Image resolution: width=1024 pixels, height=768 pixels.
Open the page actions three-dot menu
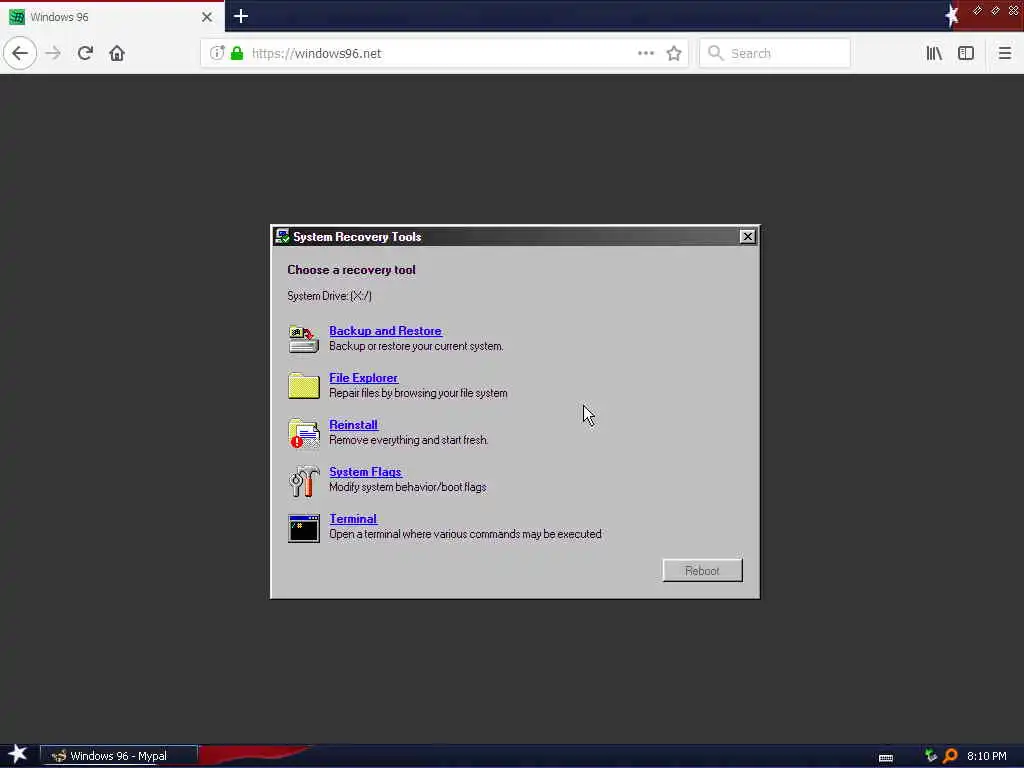646,54
